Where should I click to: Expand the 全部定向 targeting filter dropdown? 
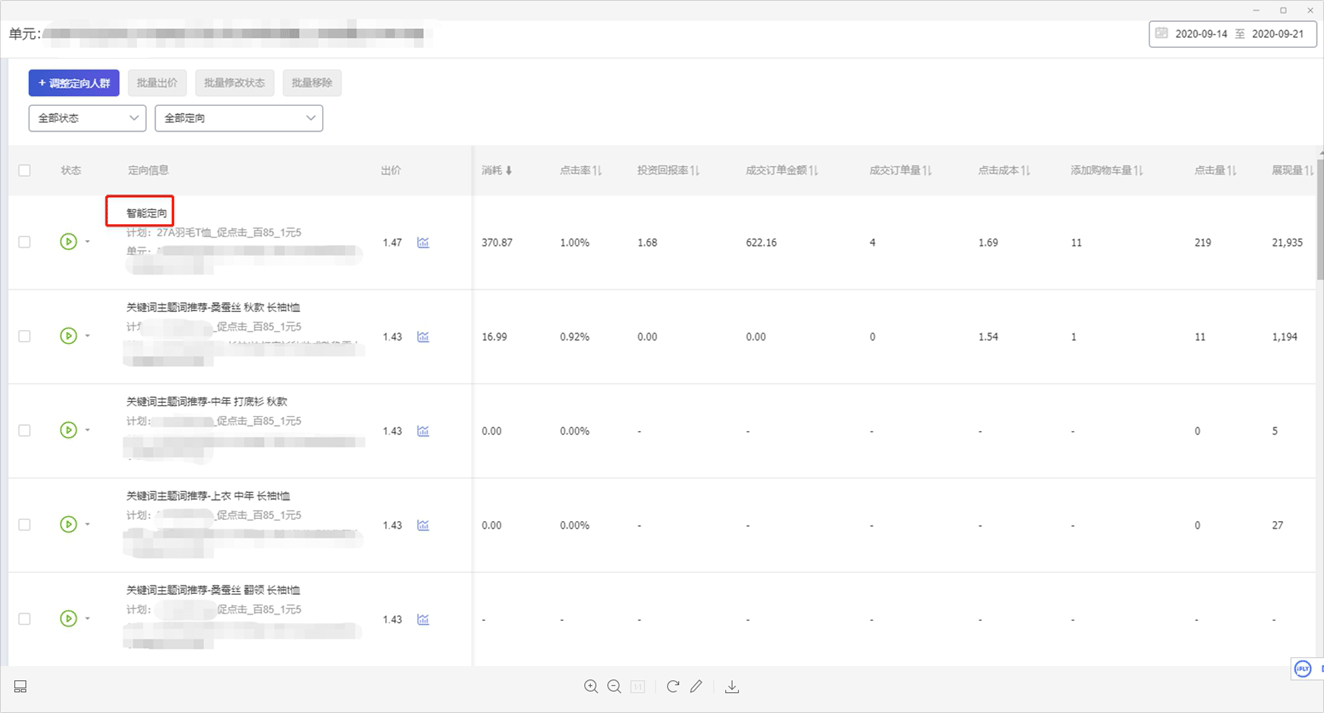[238, 118]
